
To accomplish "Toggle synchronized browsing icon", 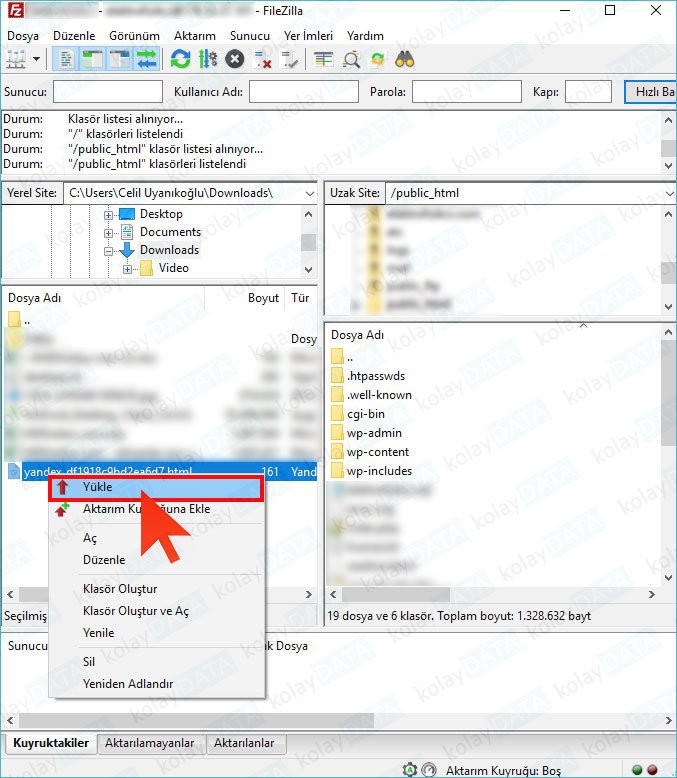I will tap(378, 59).
